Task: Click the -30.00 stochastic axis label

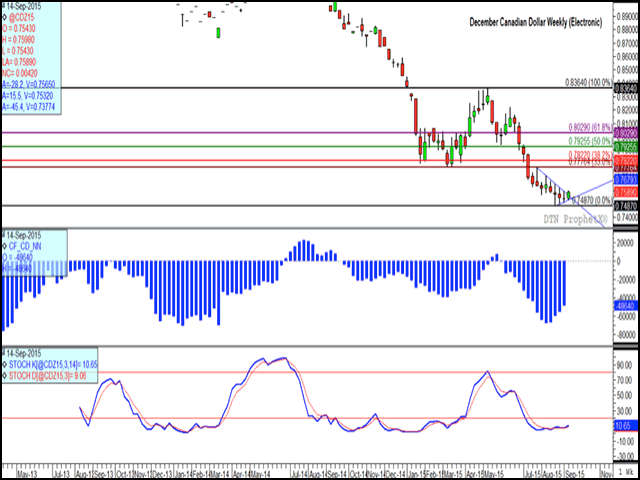Action: (627, 456)
